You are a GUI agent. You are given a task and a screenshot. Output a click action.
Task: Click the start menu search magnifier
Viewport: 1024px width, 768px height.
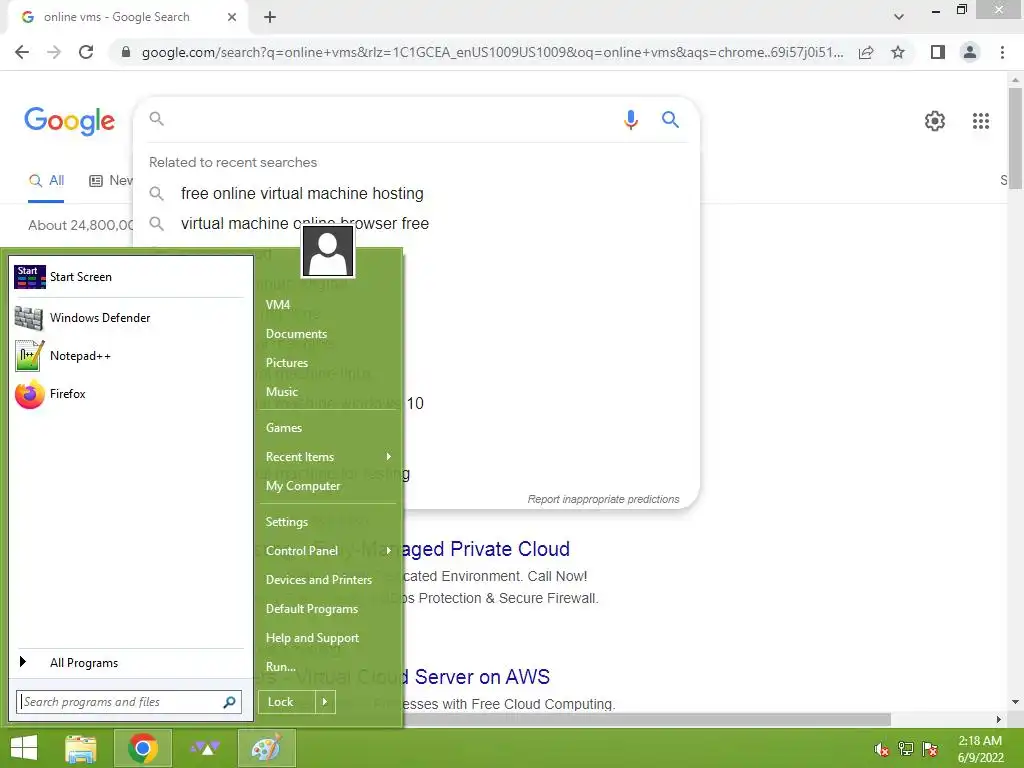[229, 702]
